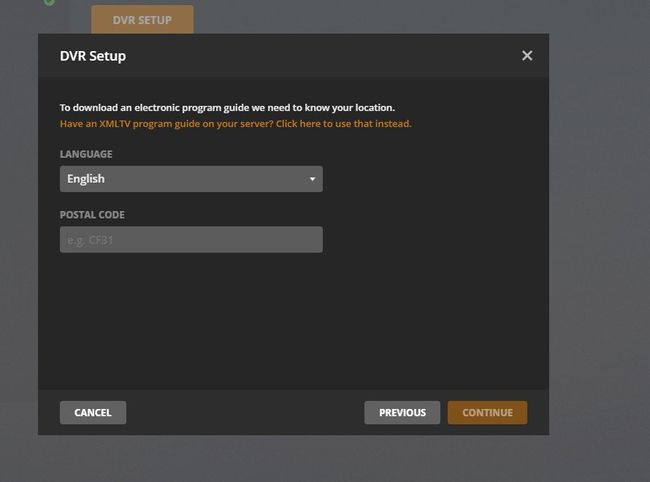Image resolution: width=650 pixels, height=482 pixels.
Task: Go back with the Previous button
Action: (x=402, y=412)
